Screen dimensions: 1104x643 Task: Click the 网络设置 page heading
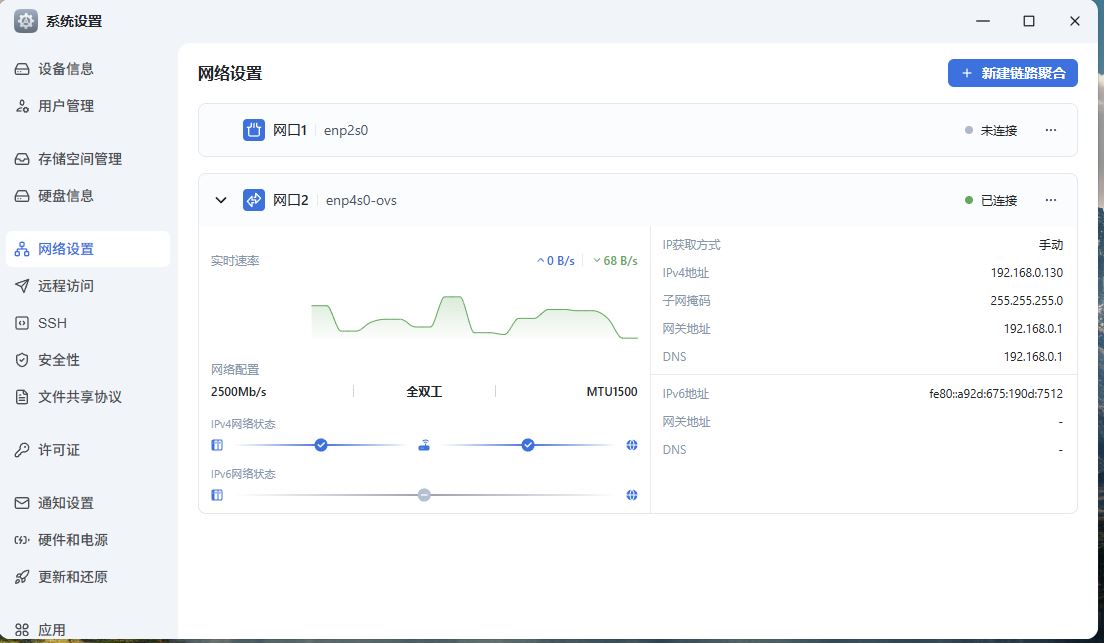[230, 73]
